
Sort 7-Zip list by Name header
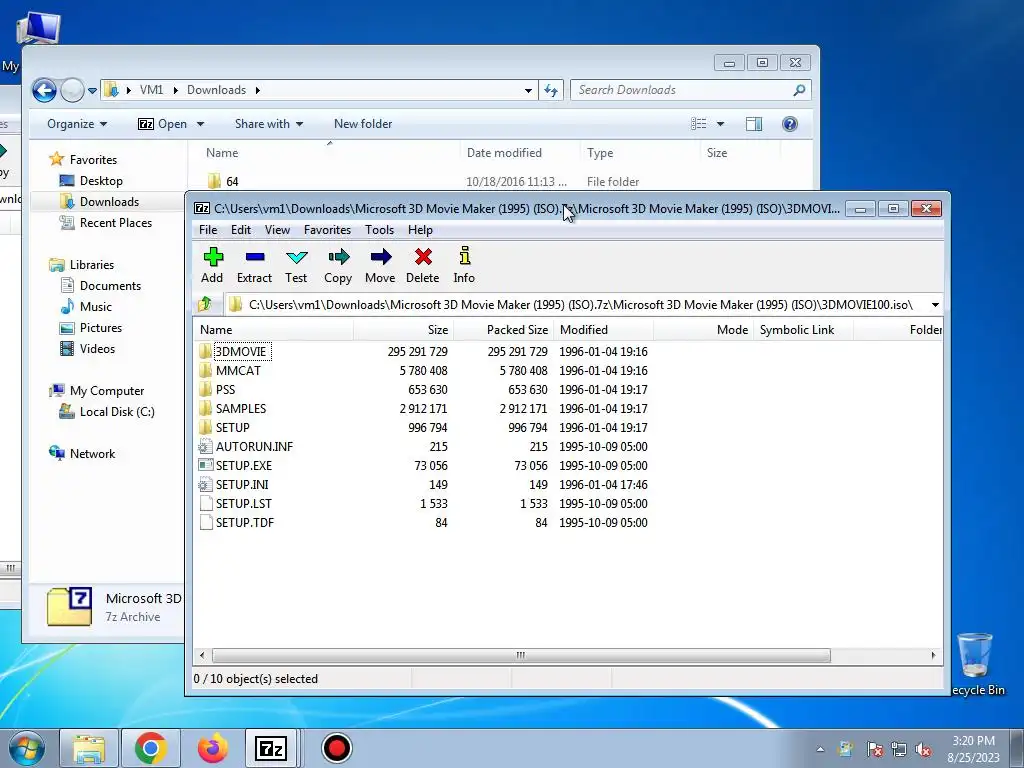click(x=274, y=330)
